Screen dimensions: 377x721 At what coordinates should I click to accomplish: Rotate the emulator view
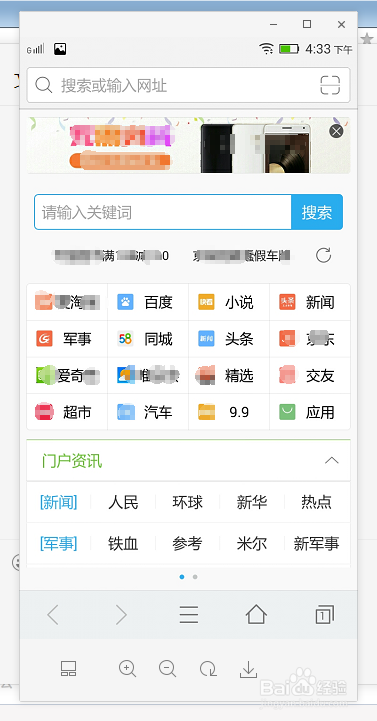(x=208, y=669)
